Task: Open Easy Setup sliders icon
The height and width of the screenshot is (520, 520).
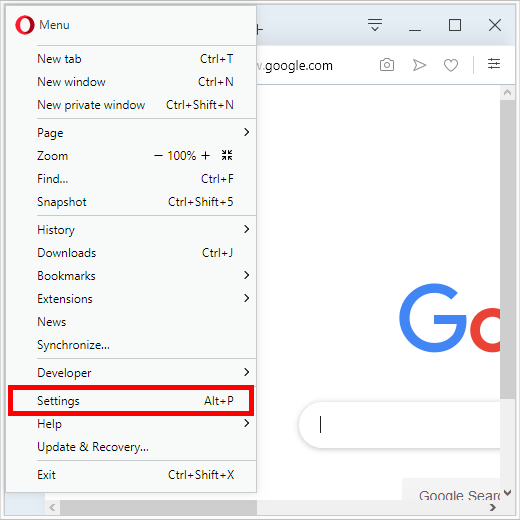Action: [x=494, y=64]
